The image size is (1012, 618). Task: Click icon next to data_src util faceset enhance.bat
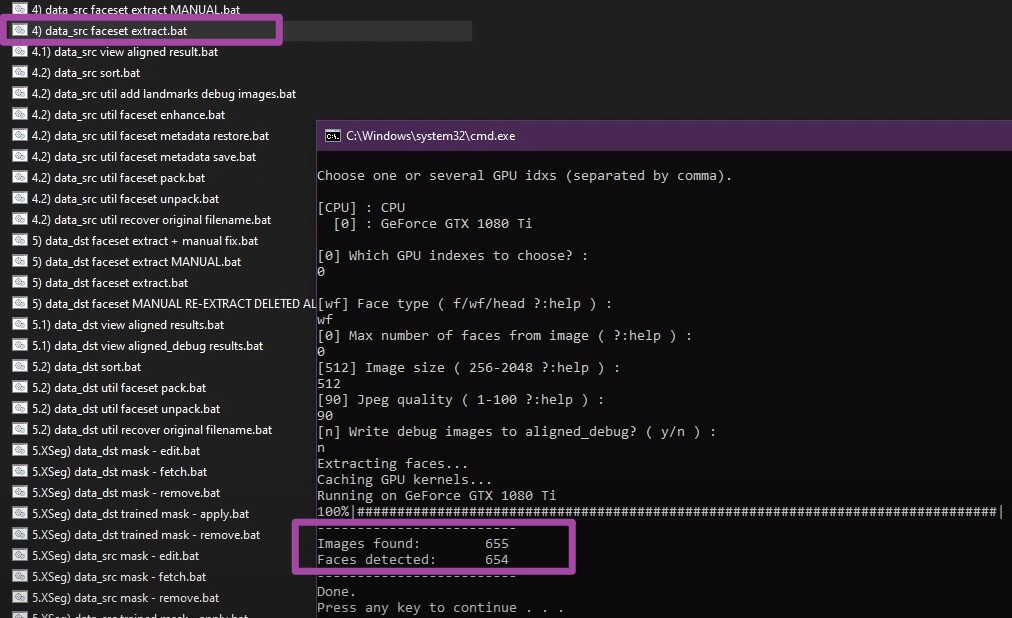click(x=20, y=115)
